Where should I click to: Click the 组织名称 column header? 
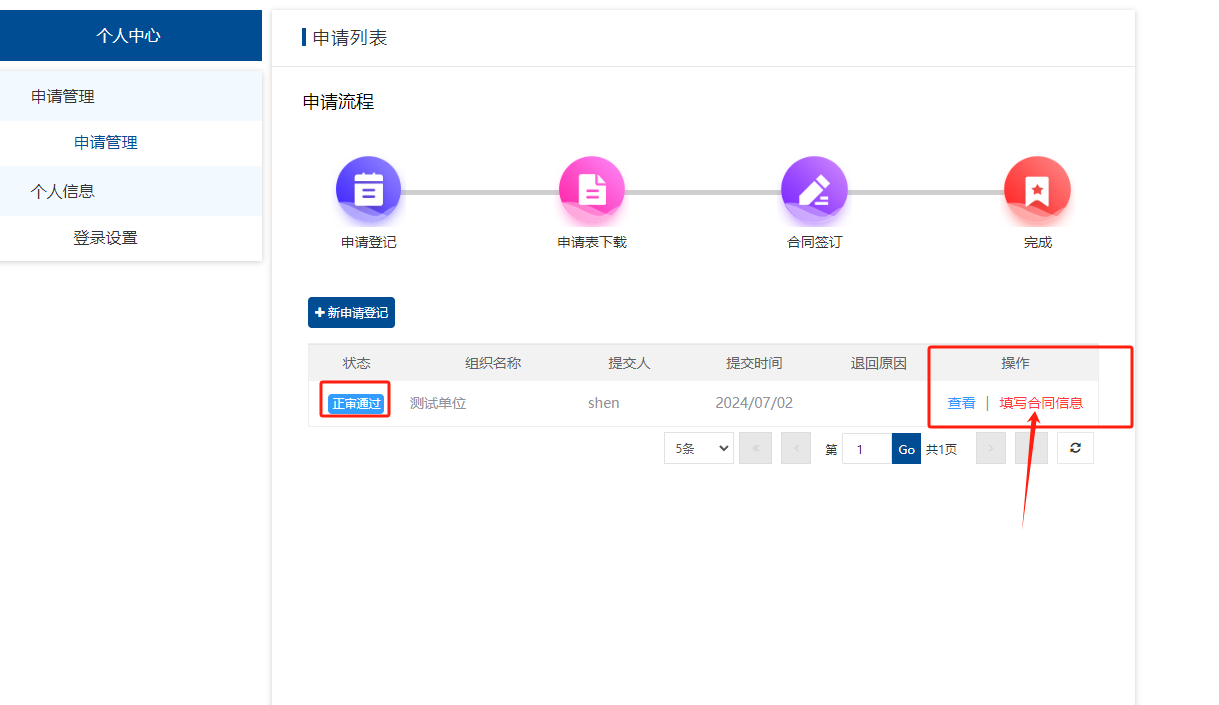pyautogui.click(x=493, y=363)
